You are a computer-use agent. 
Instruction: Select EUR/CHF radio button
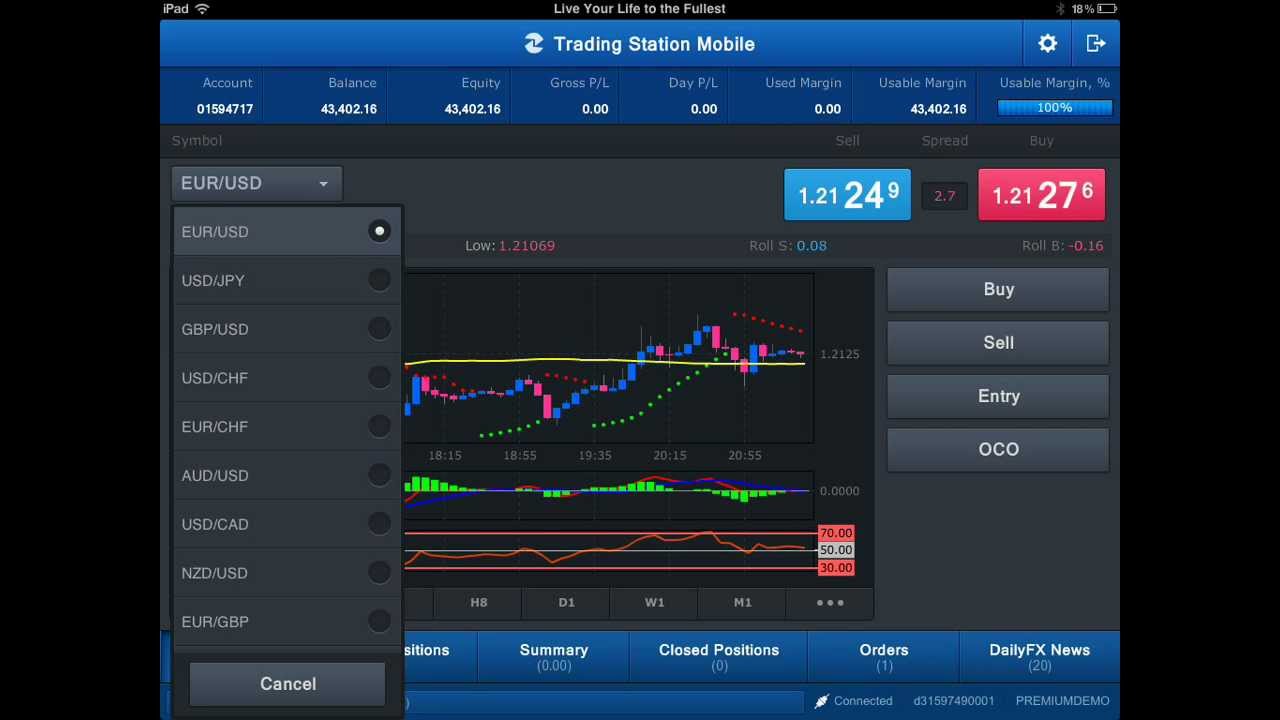coord(379,426)
